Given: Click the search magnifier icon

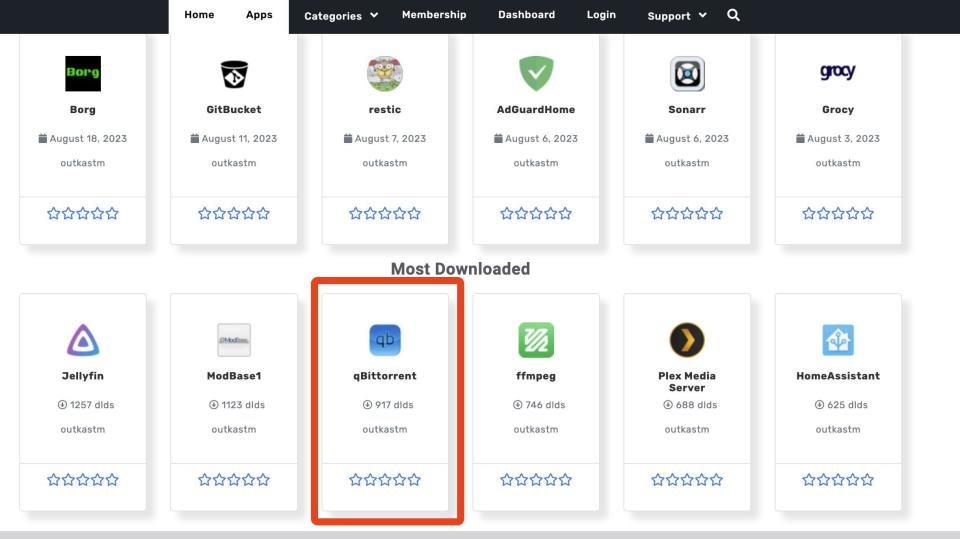Looking at the screenshot, I should tap(733, 15).
